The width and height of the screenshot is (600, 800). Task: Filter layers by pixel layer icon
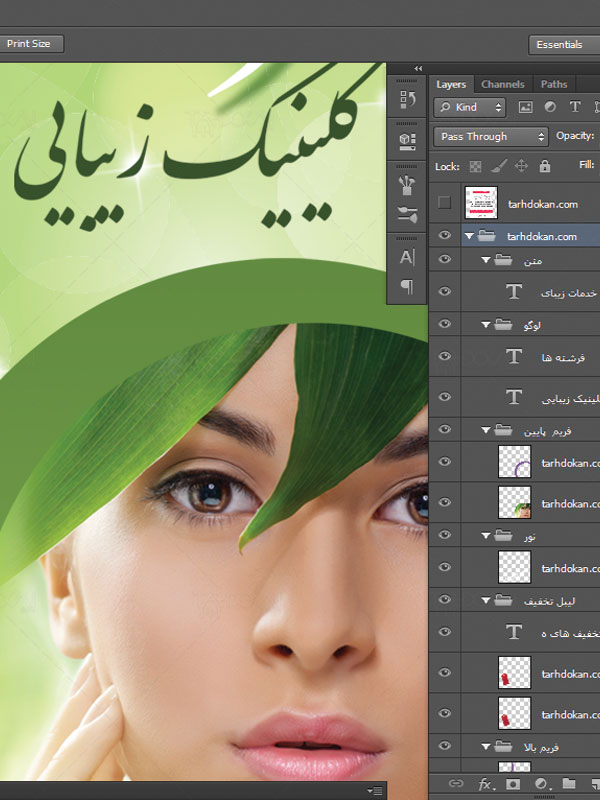[525, 107]
